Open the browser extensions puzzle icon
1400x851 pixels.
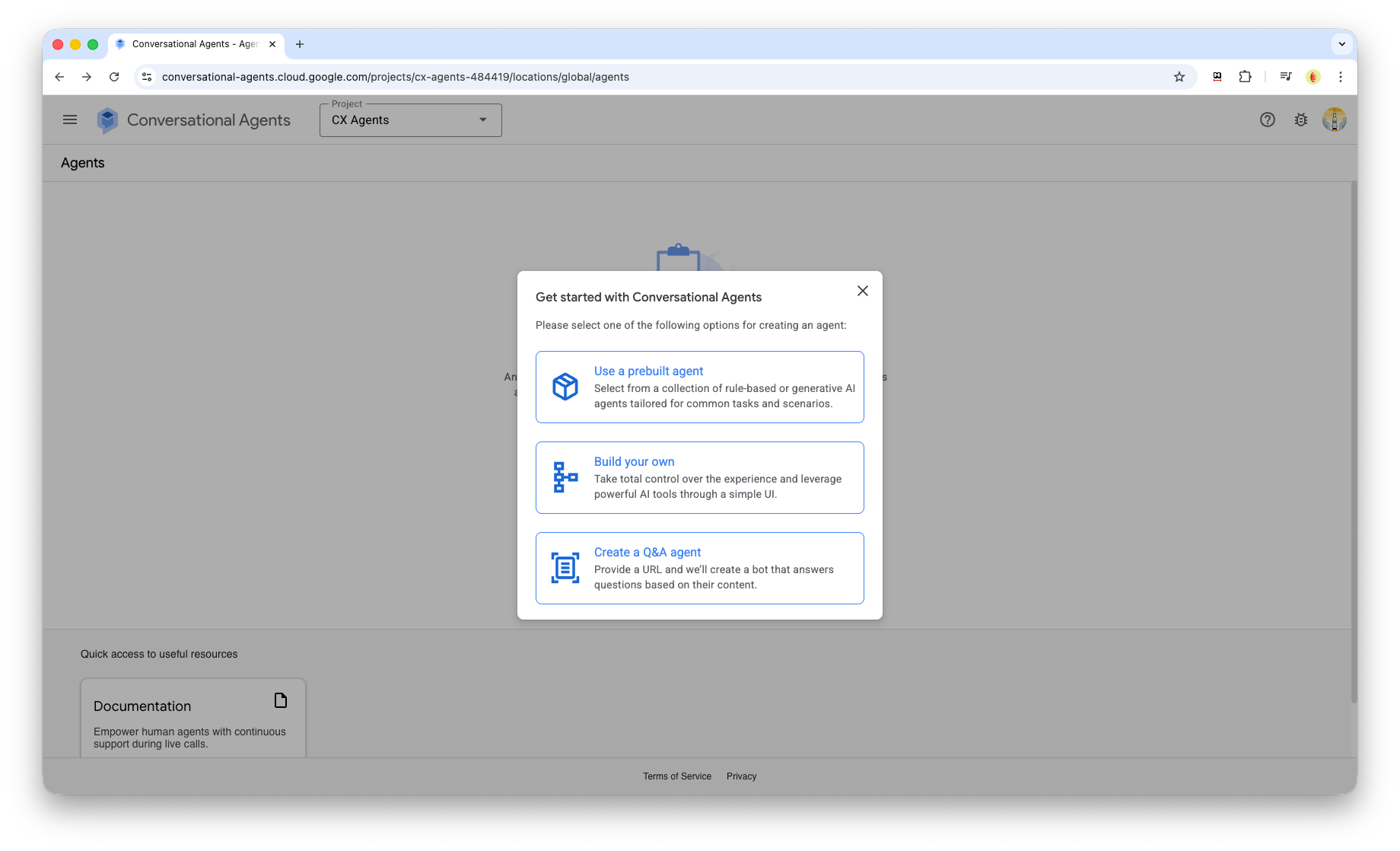[1245, 77]
